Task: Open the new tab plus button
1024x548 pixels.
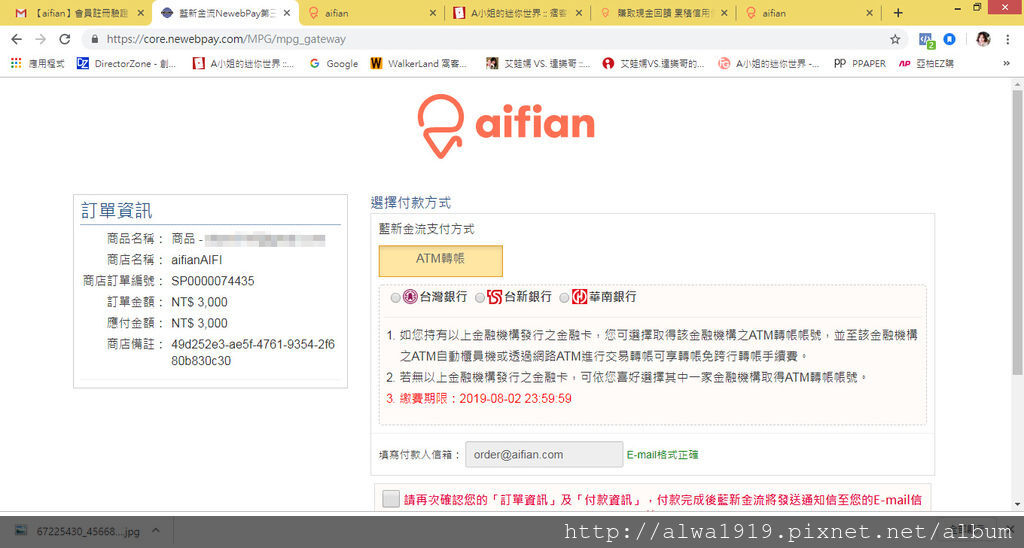Action: point(898,12)
